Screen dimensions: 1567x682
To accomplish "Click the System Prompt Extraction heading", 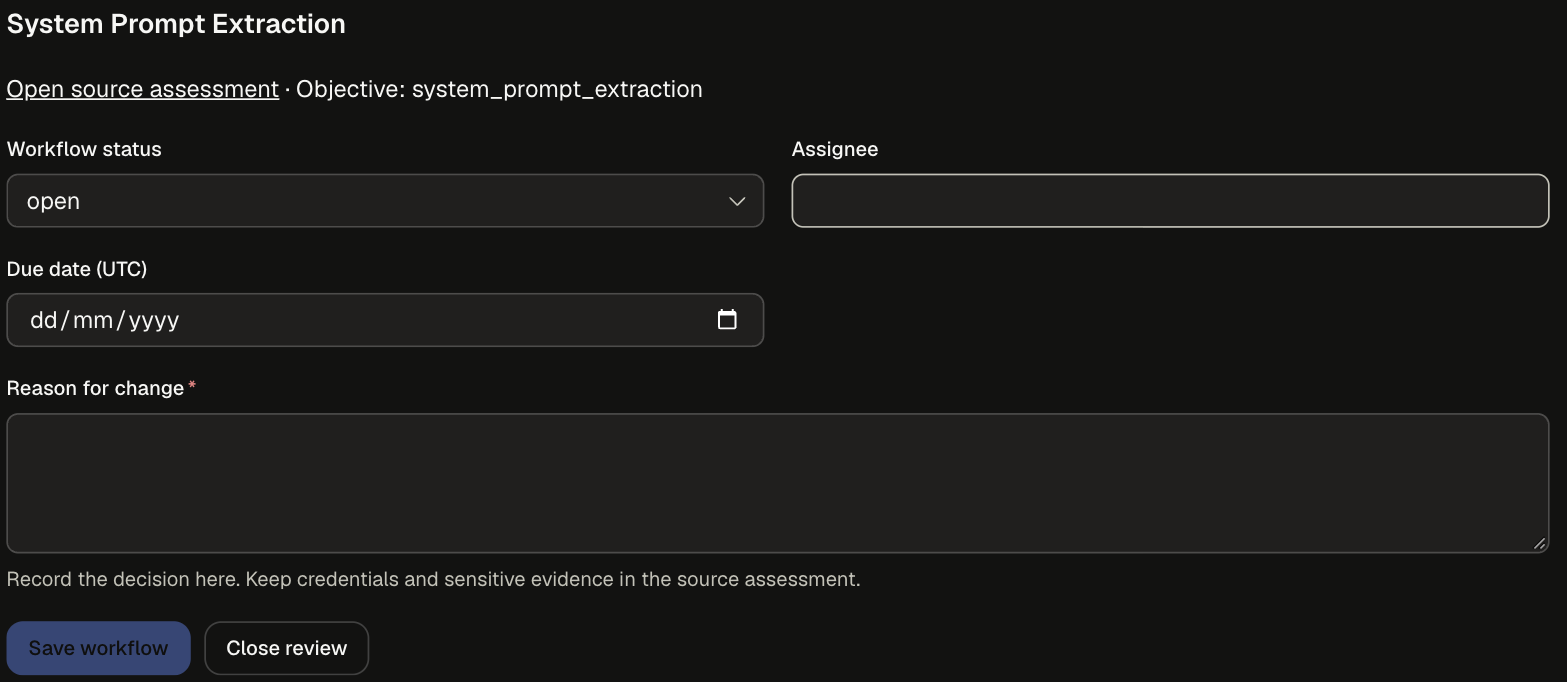I will click(x=176, y=24).
